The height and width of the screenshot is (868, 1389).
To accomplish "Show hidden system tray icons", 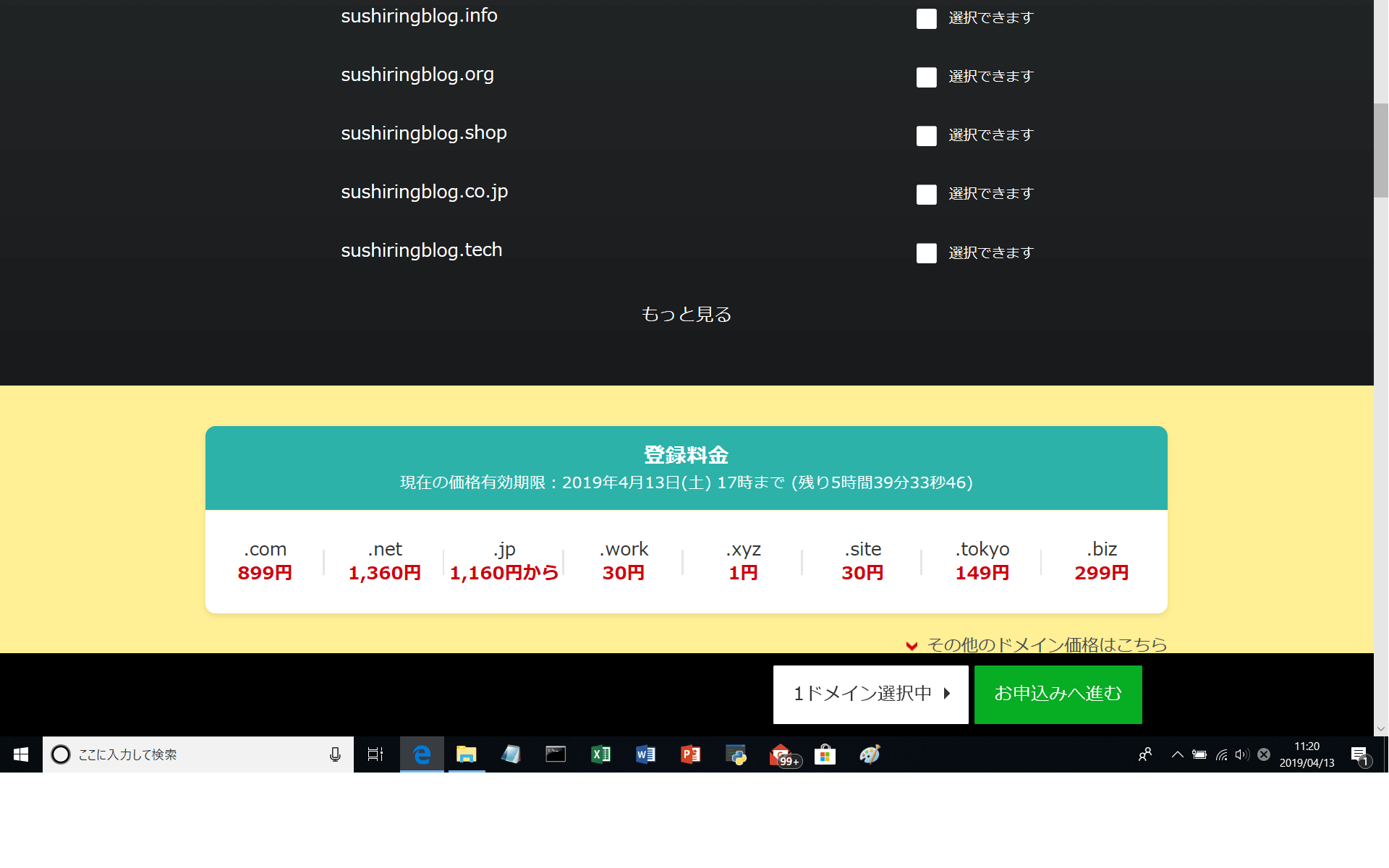I will [x=1177, y=754].
